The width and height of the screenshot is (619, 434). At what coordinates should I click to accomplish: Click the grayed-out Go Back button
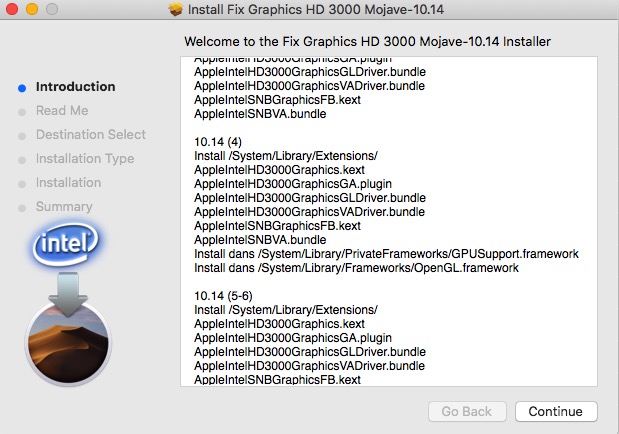466,411
